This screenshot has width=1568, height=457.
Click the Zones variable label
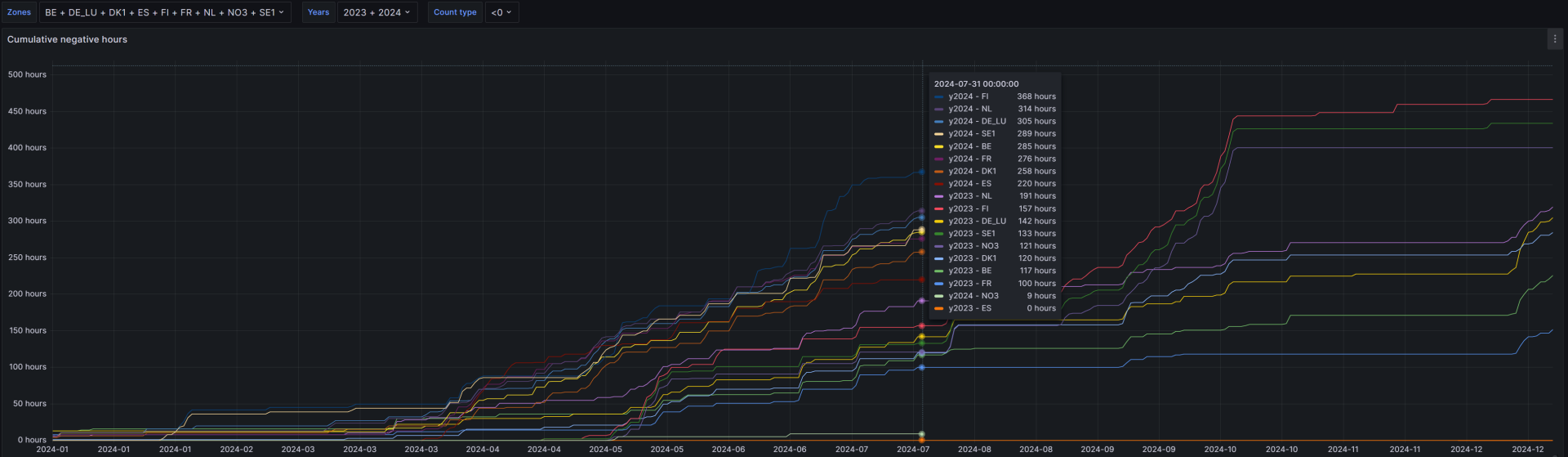(x=19, y=12)
